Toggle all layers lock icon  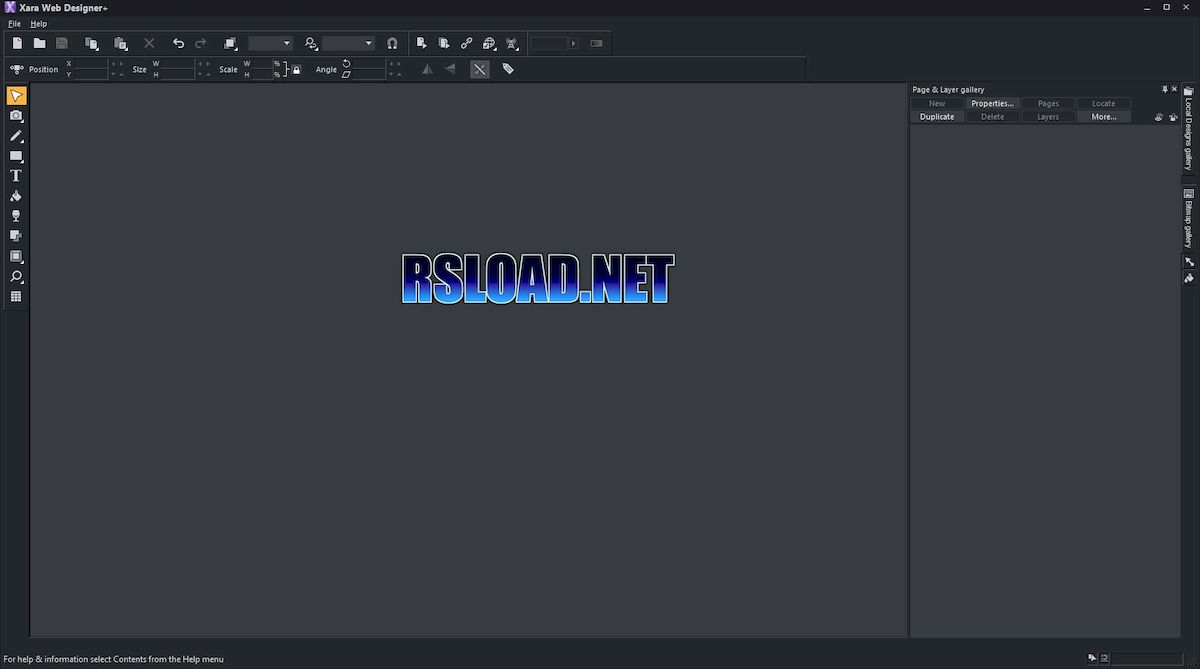(1173, 117)
